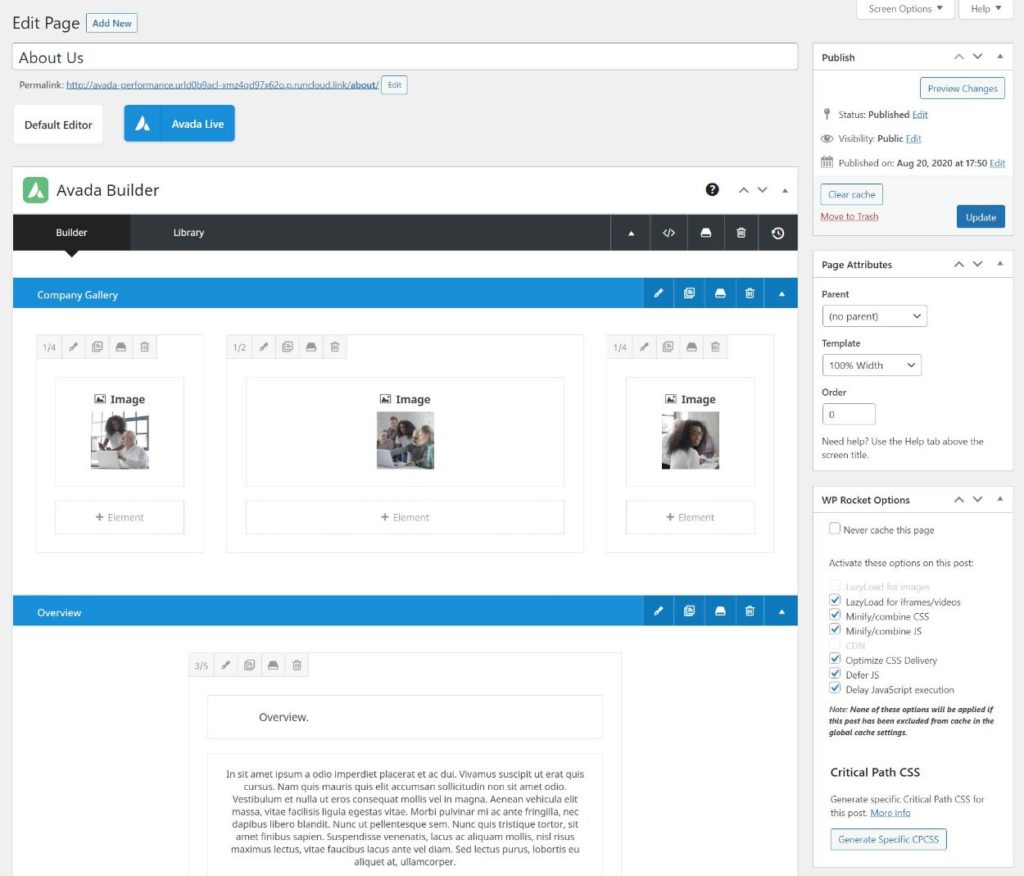Edit the 1/2 column with pencil icon
Viewport: 1024px width, 876px height.
coord(264,347)
